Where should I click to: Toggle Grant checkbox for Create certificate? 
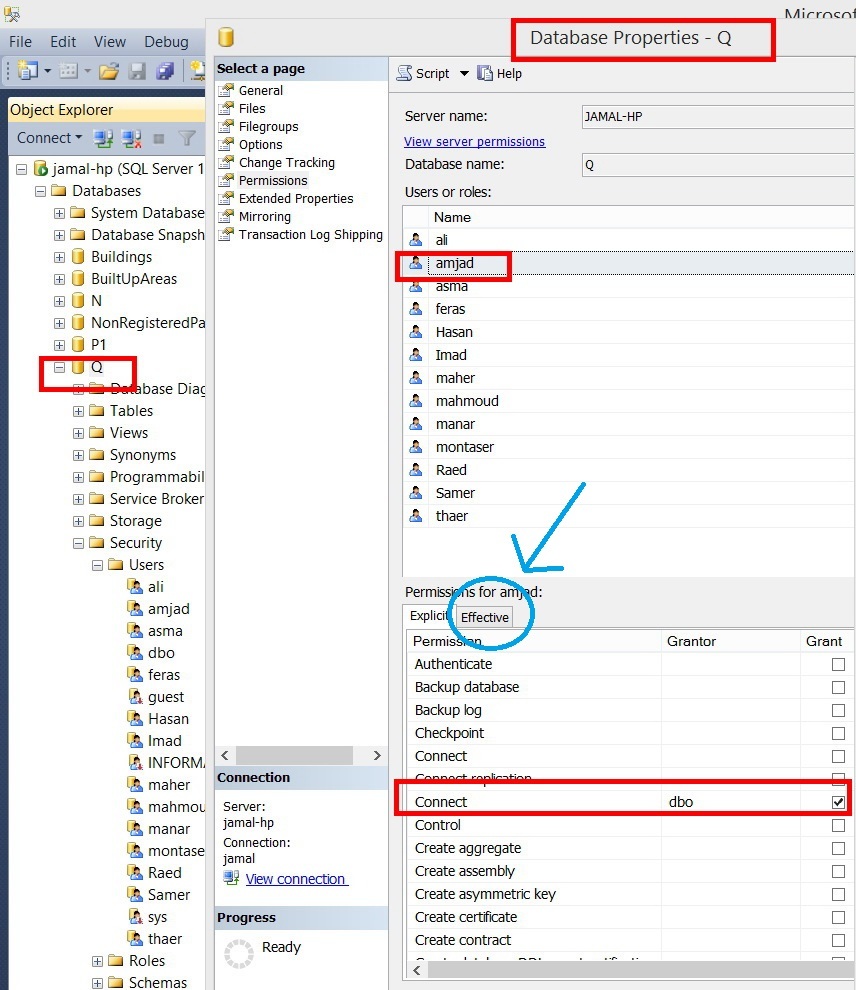[838, 917]
